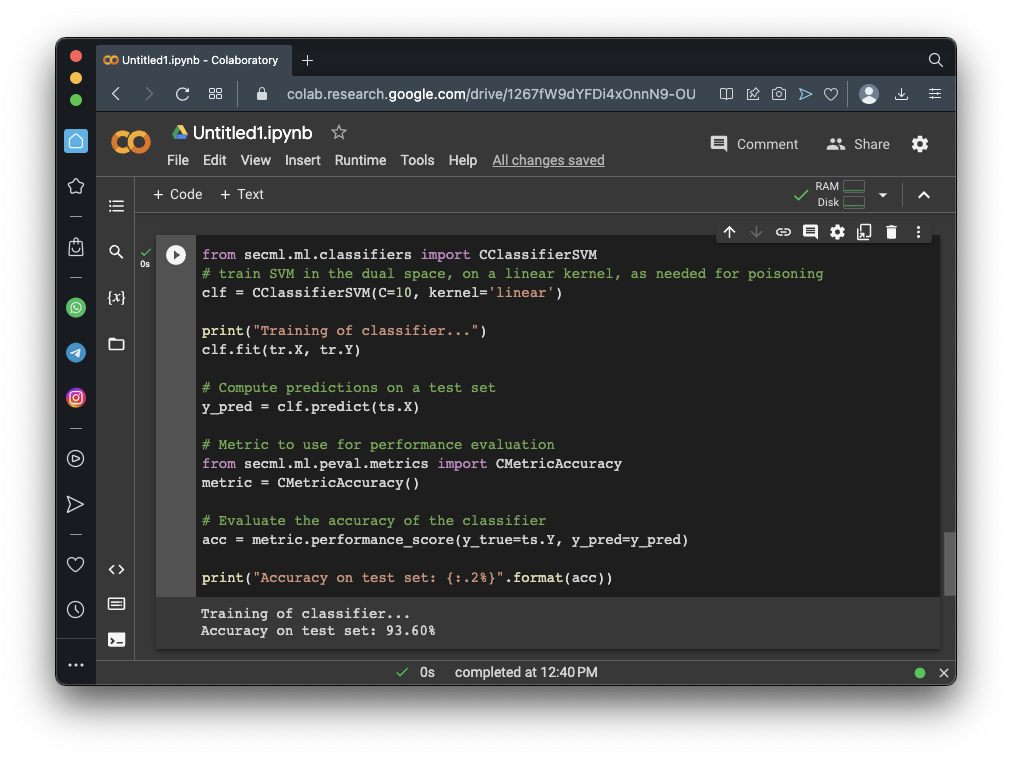The height and width of the screenshot is (759, 1012).
Task: Open Colab settings gear
Action: point(920,144)
